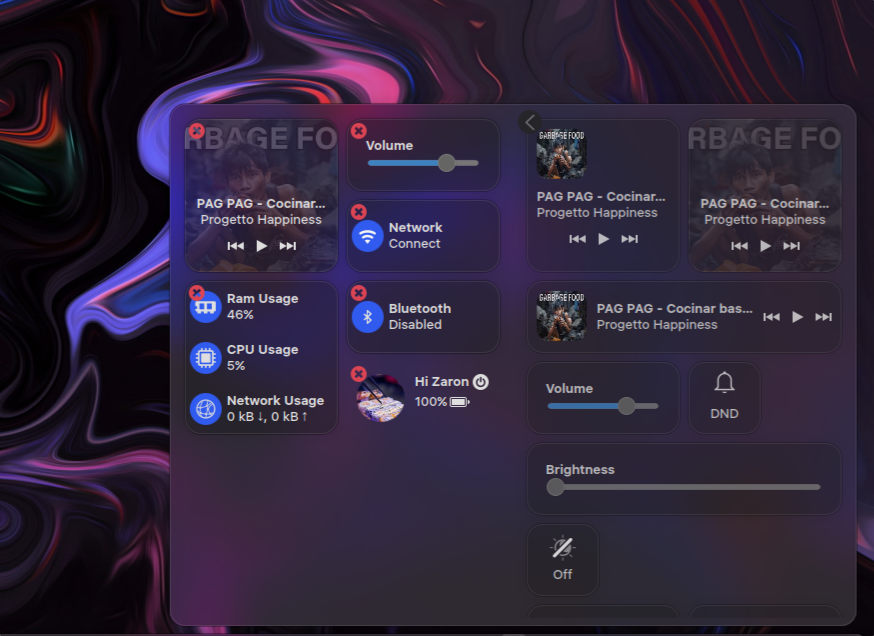Screen dimensions: 874x636
Task: Next track in compact card with small album art
Action: [x=629, y=239]
